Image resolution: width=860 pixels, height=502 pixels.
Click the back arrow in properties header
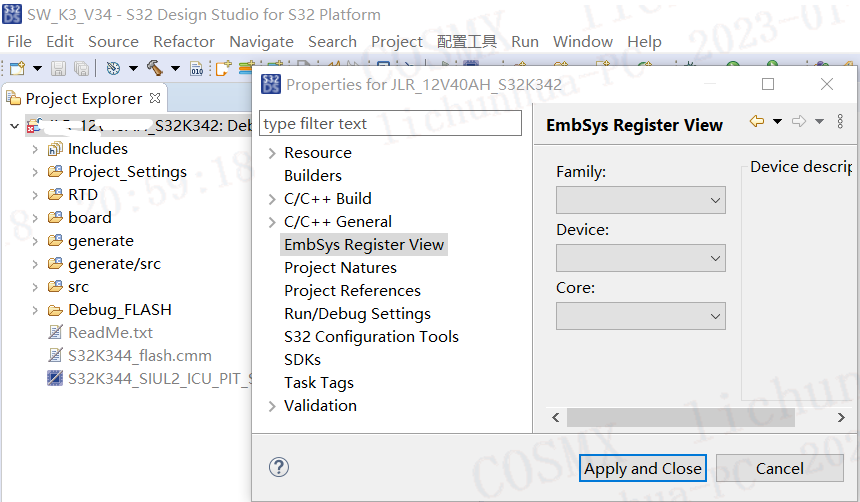point(757,122)
